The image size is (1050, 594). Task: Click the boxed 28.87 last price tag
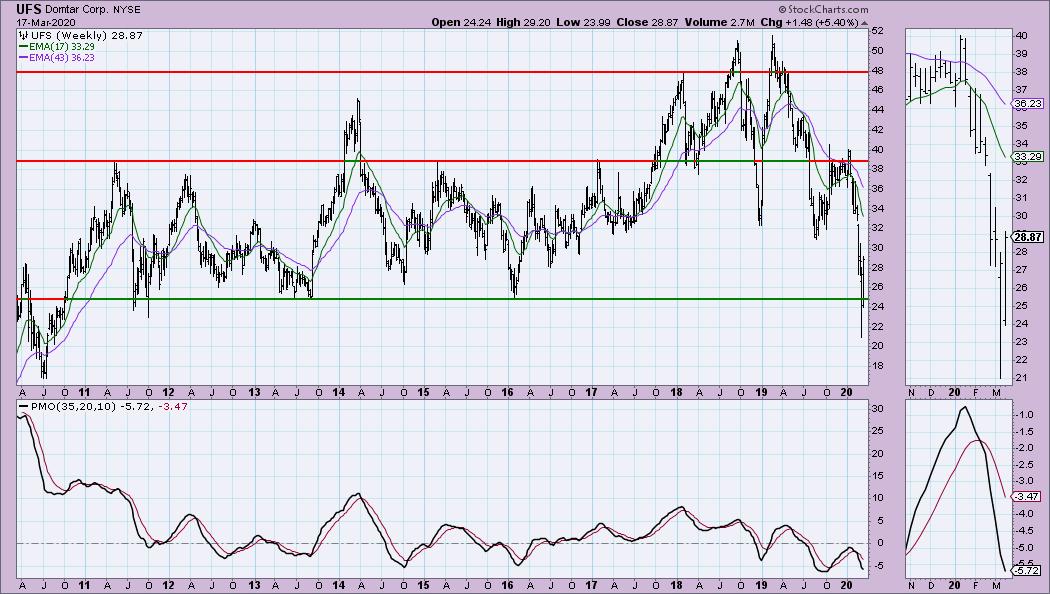(x=1027, y=237)
